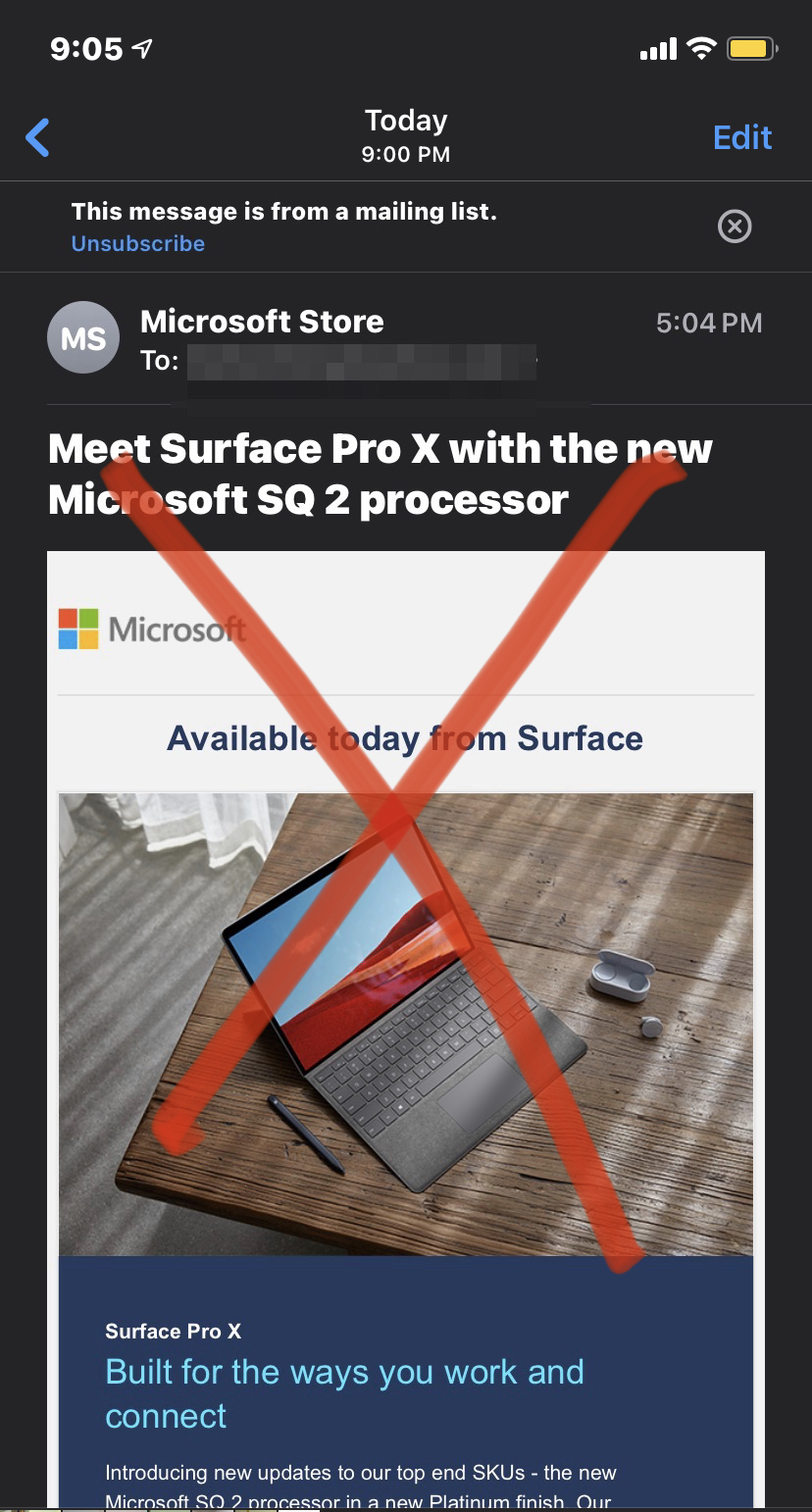Tap the blue back chevron

point(37,137)
